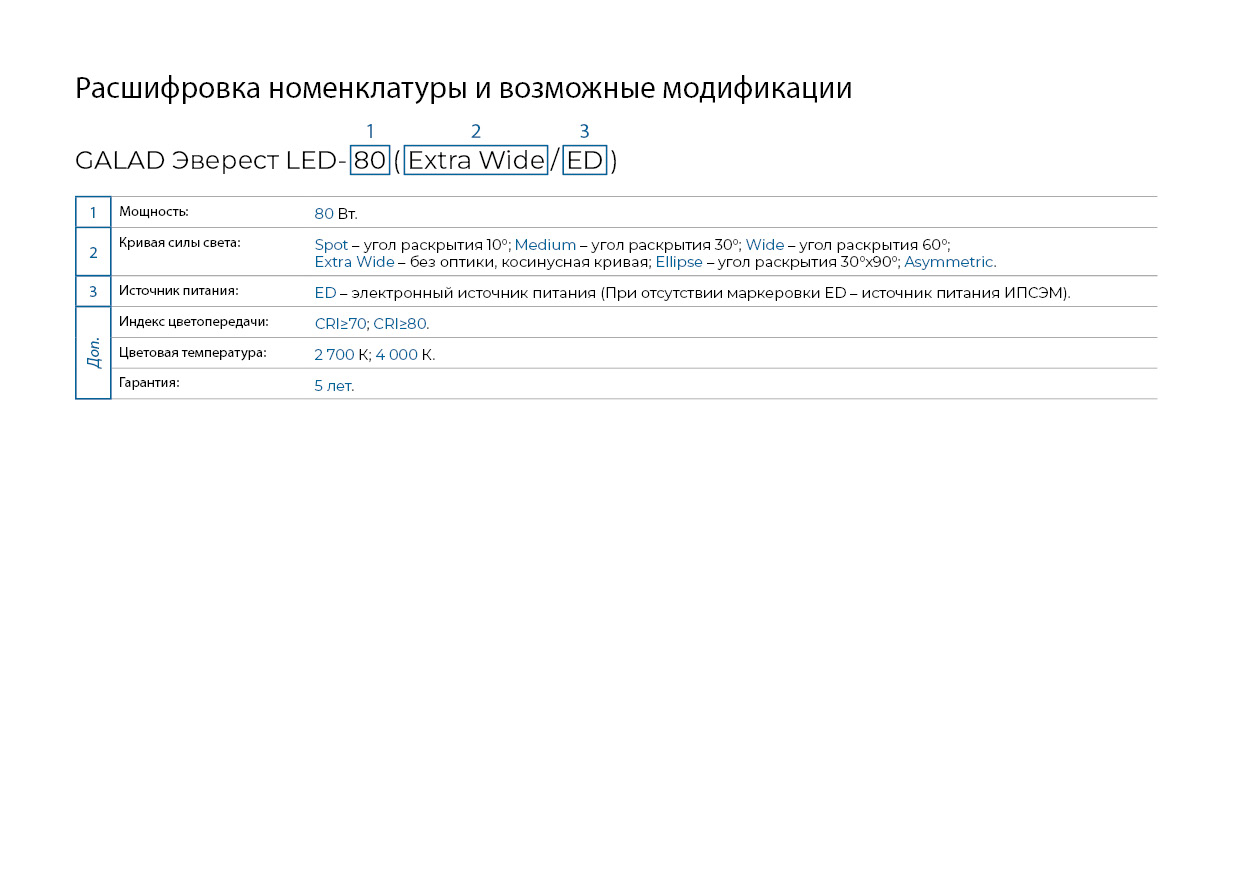Select the blue "Wide" 60° option
This screenshot has height=886, width=1240.
[x=765, y=245]
